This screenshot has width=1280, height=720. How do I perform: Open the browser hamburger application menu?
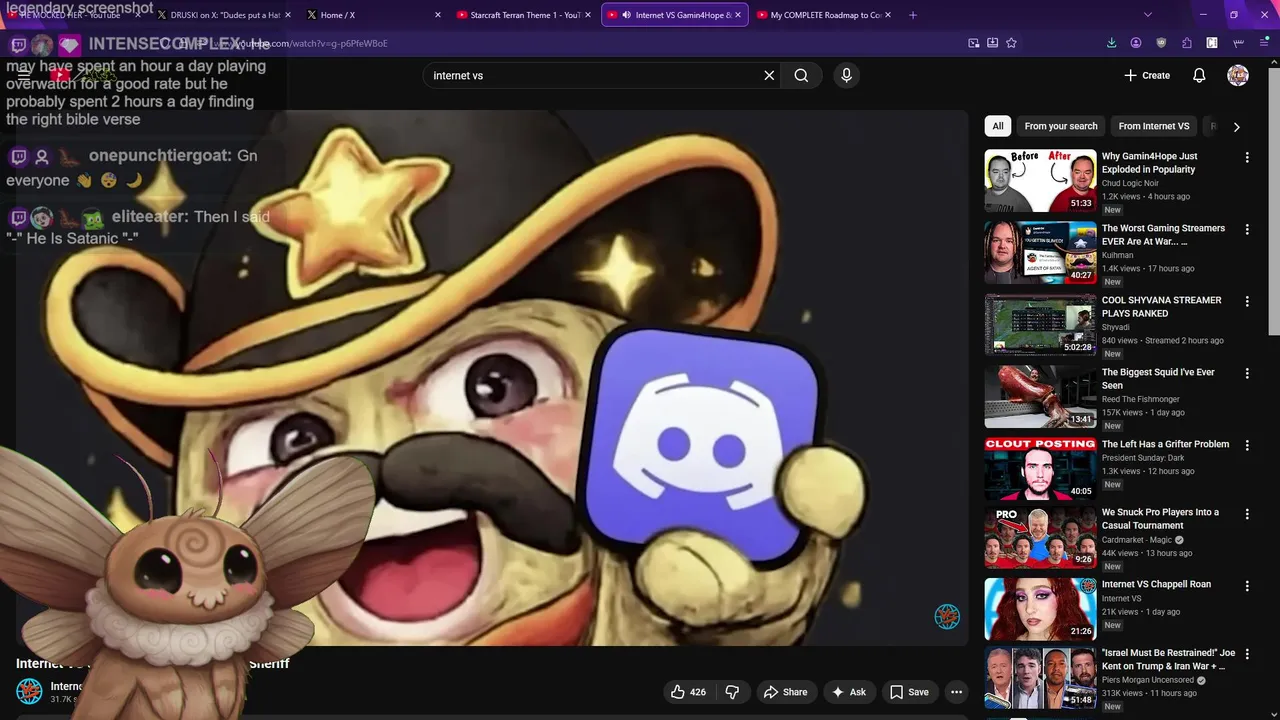click(x=1264, y=43)
